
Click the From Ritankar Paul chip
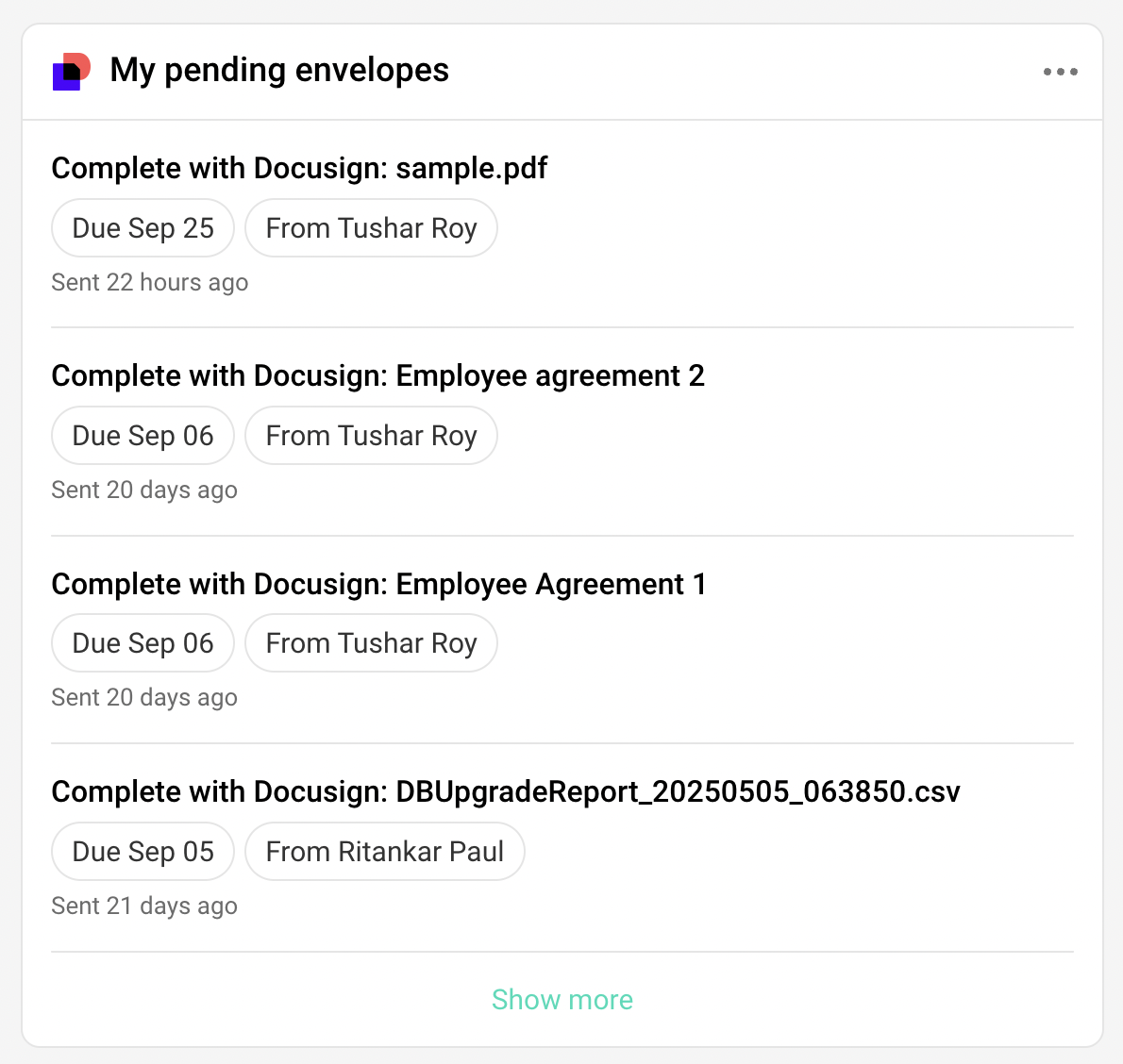point(384,852)
